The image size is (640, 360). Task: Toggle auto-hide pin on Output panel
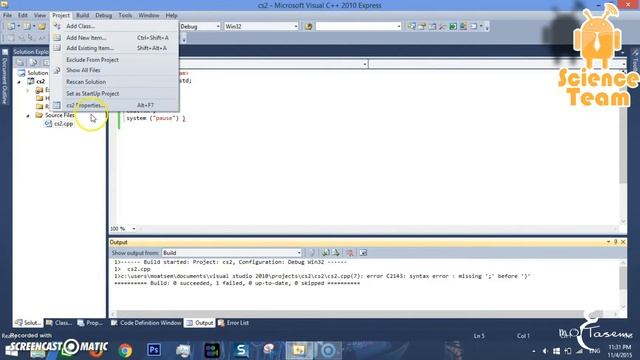point(616,242)
